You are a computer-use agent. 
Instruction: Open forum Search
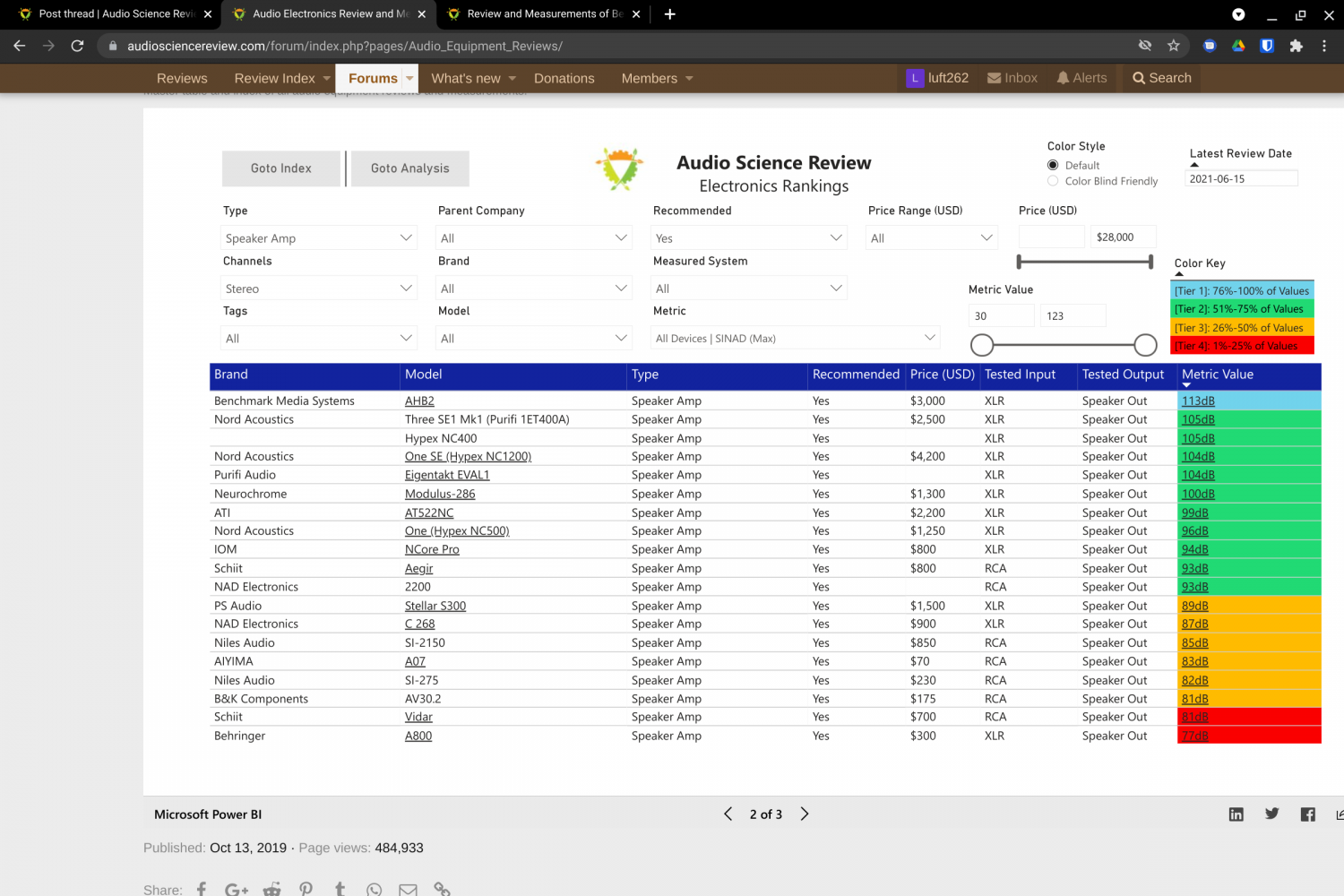click(1162, 78)
